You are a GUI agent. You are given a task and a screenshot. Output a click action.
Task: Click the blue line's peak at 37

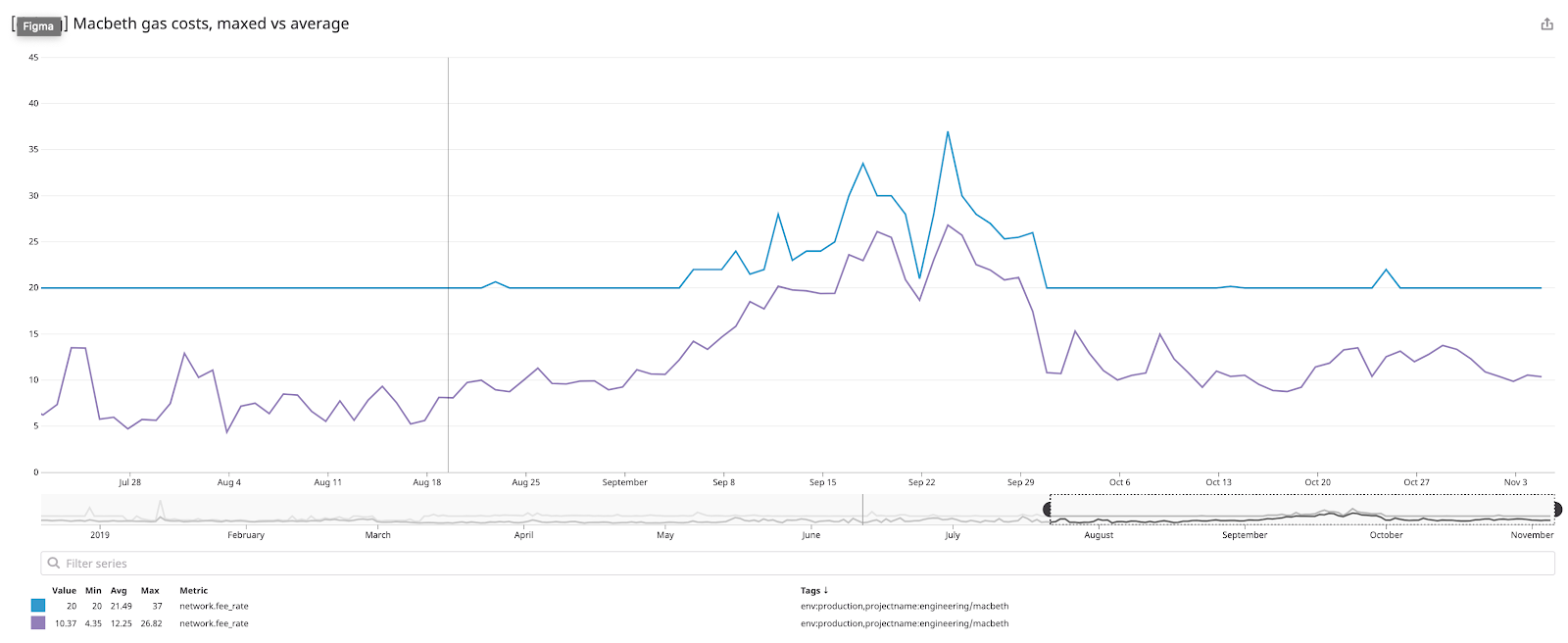[x=948, y=132]
